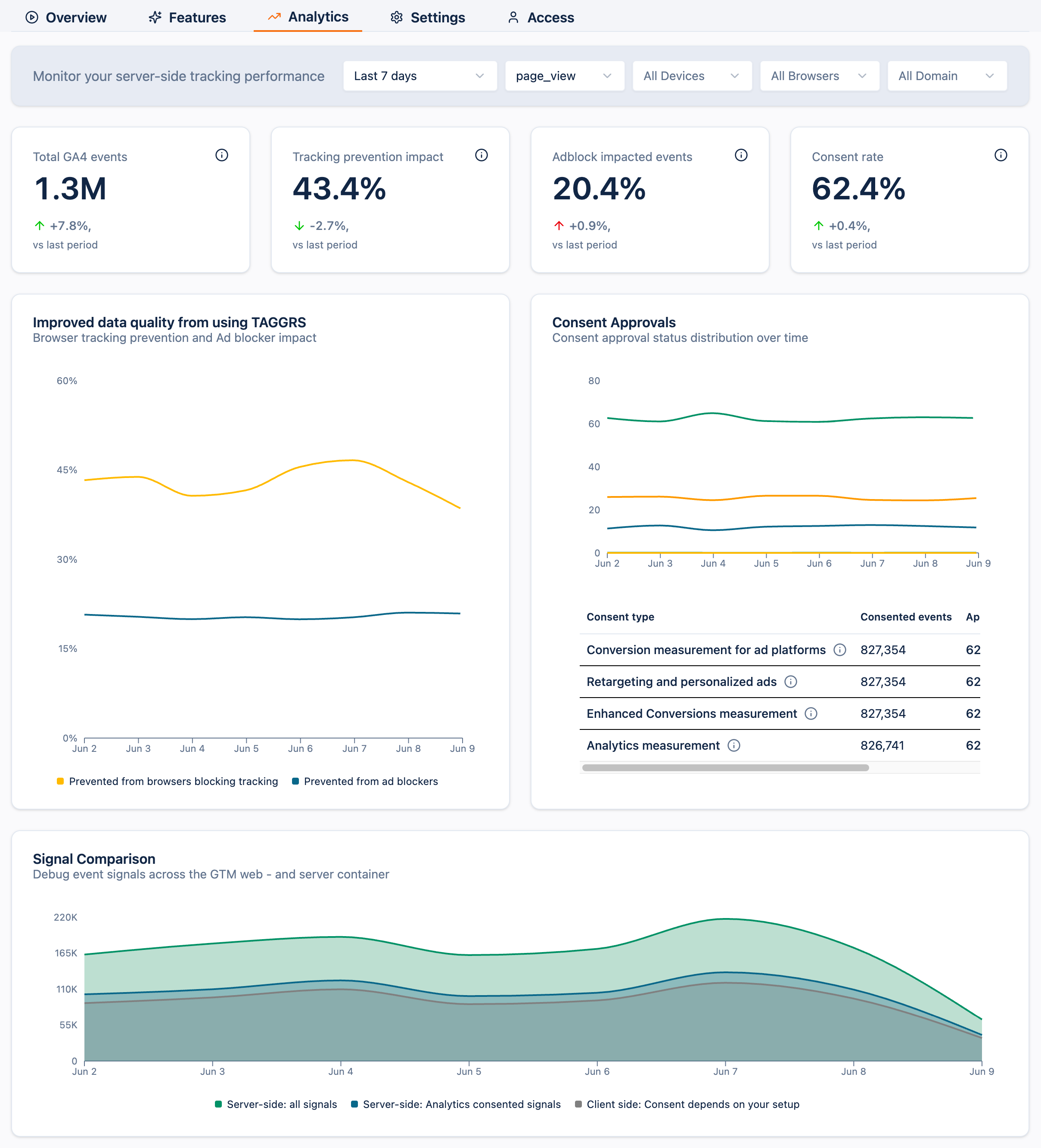This screenshot has width=1041, height=1148.
Task: Click the Jun 7 marker on Signal Comparison chart
Action: coord(725,1071)
